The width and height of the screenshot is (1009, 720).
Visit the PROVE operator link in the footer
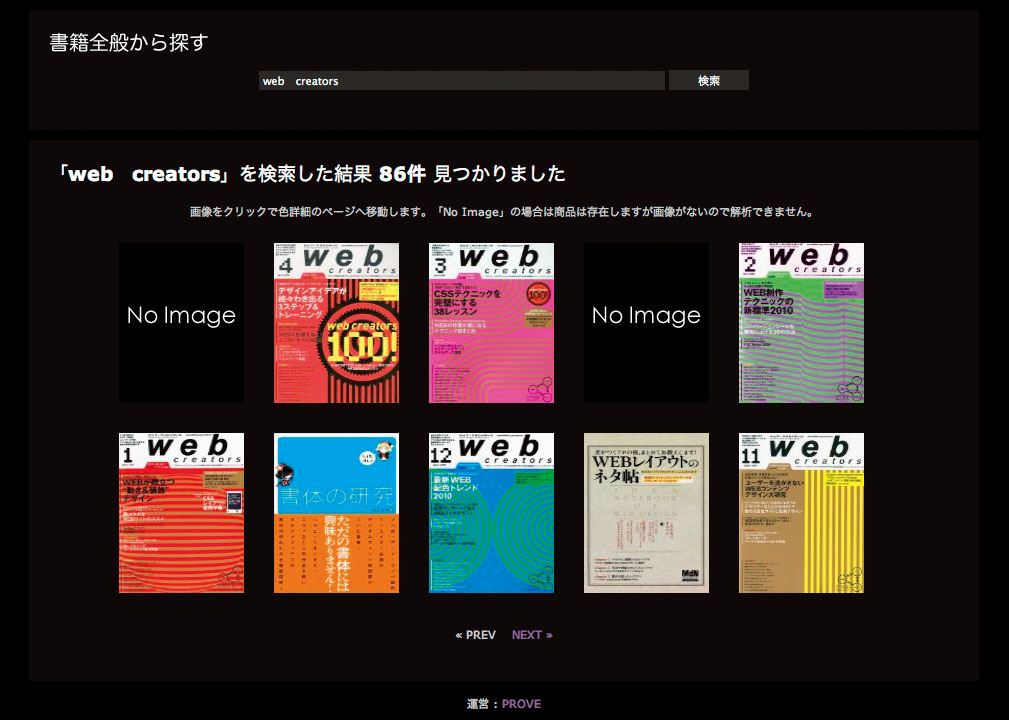point(520,703)
